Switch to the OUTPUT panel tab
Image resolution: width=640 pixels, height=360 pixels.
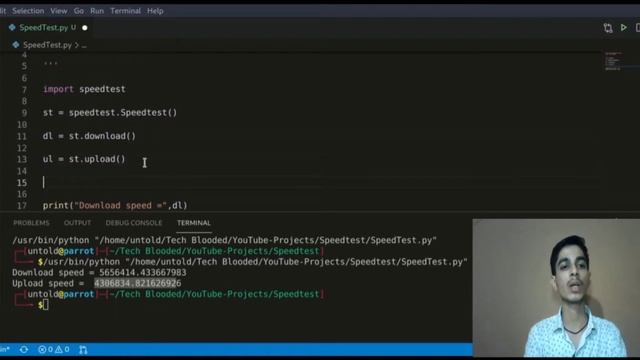[x=78, y=223]
